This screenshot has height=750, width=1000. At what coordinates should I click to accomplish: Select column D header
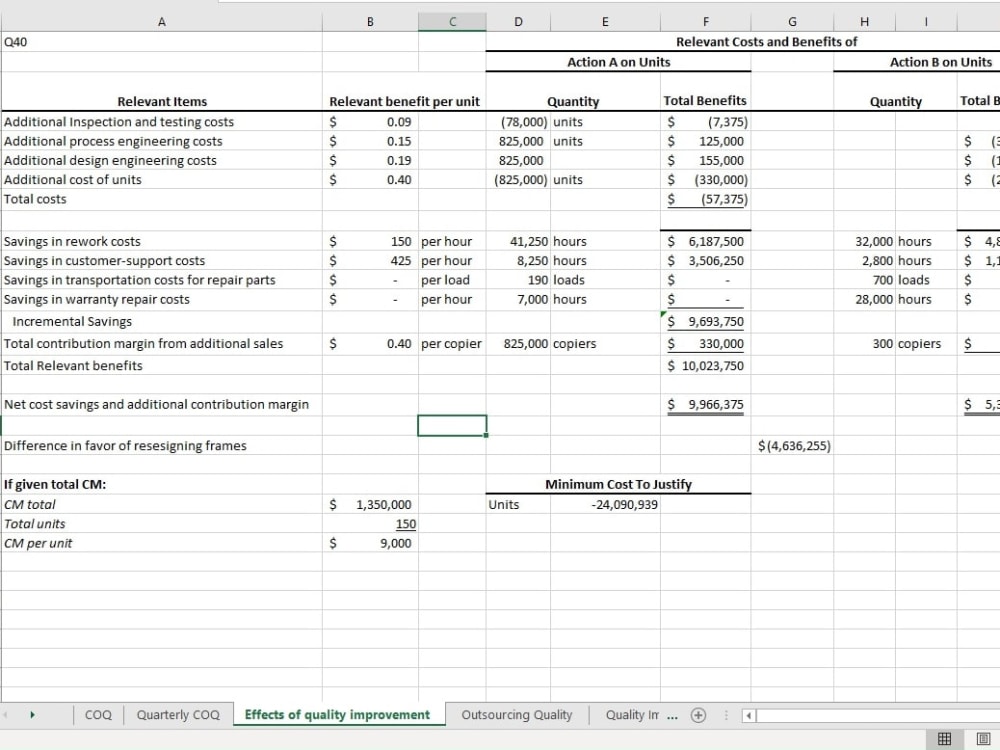click(x=518, y=22)
